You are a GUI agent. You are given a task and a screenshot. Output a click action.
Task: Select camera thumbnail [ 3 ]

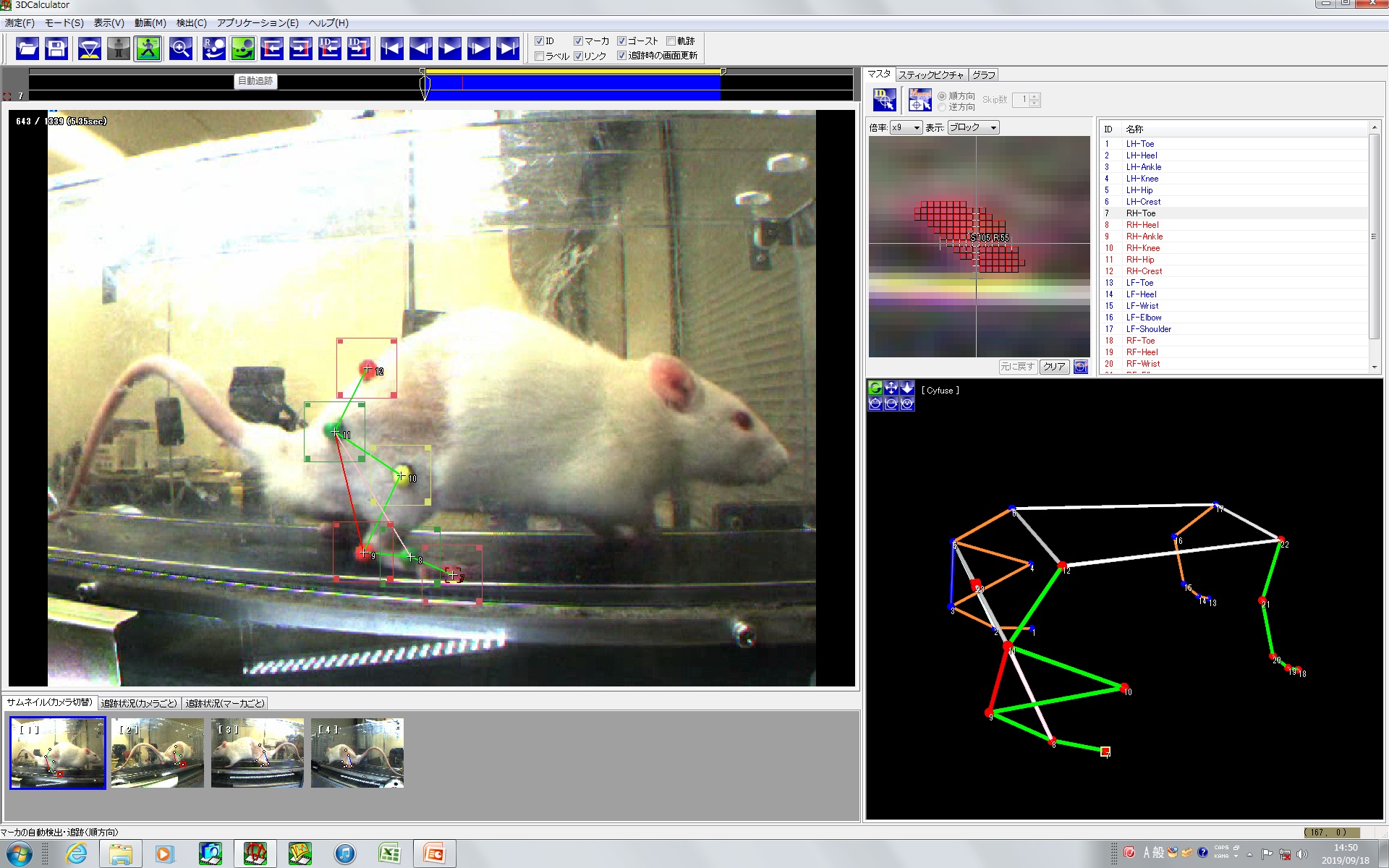[x=257, y=752]
